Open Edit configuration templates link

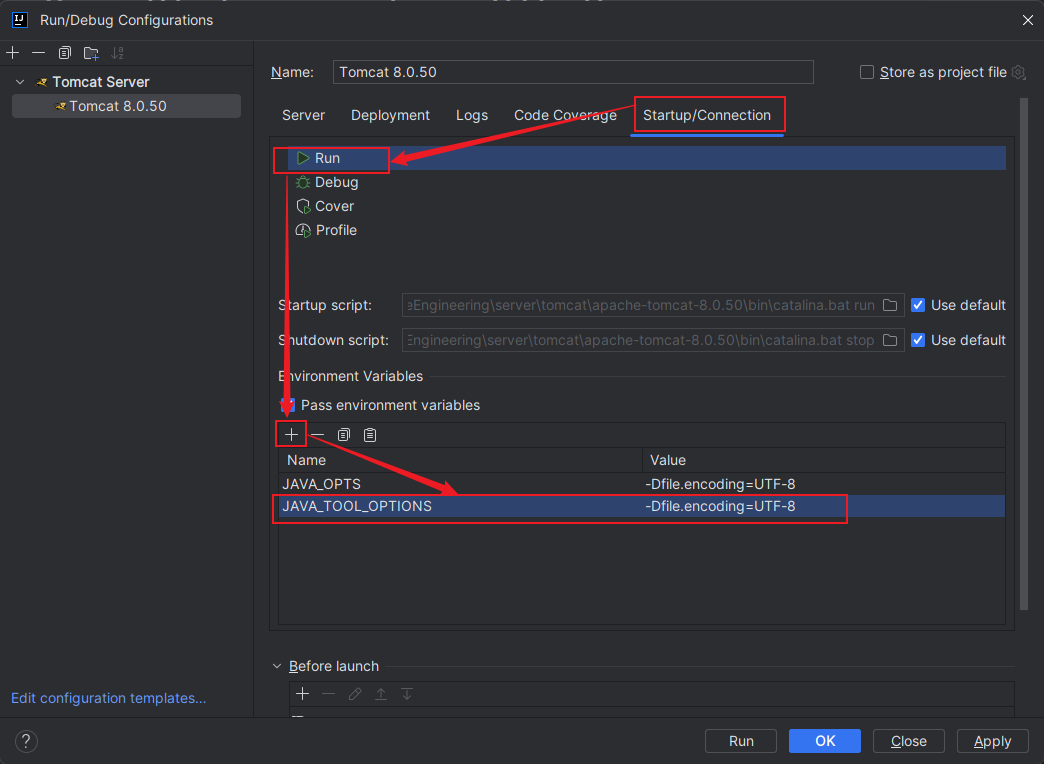click(109, 698)
